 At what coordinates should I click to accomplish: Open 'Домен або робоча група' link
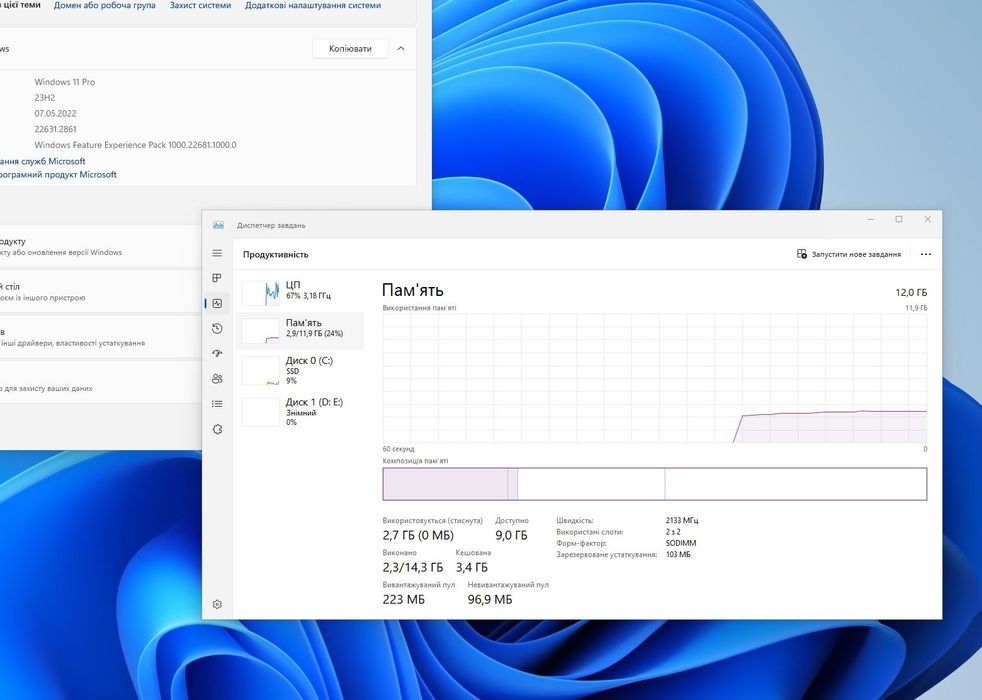tap(105, 5)
